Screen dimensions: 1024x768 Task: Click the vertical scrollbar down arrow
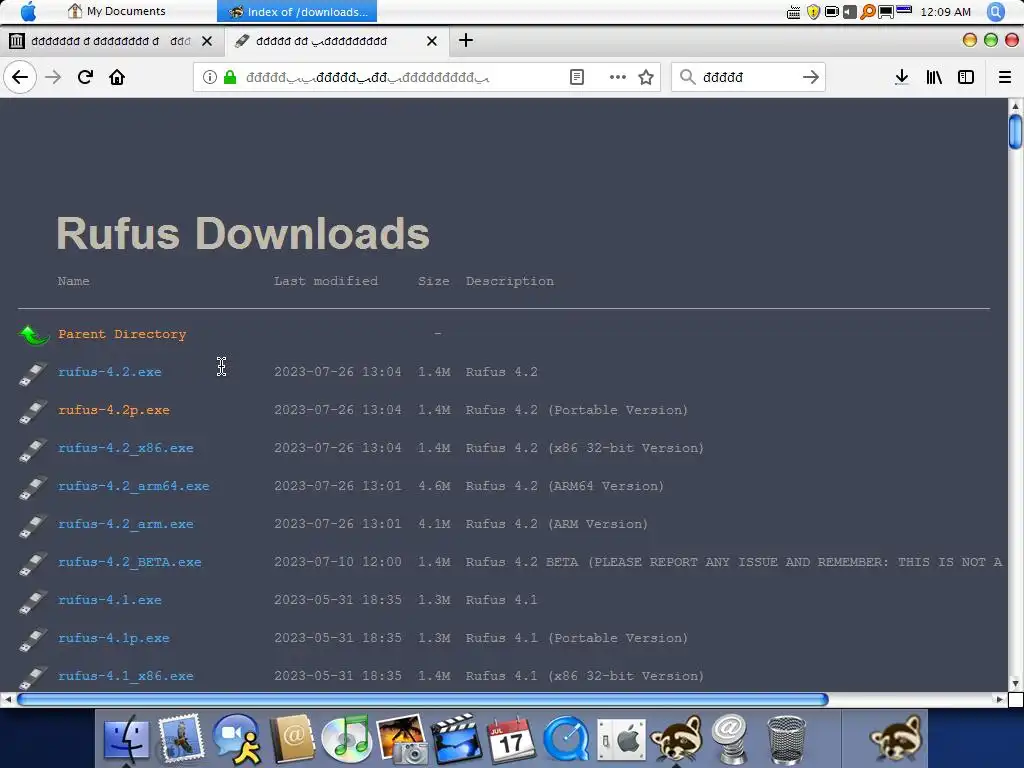click(1016, 684)
